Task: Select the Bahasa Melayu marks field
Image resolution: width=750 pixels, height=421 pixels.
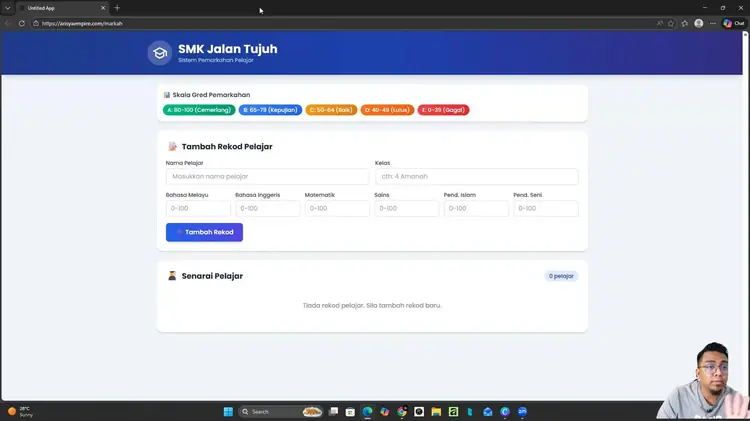Action: click(198, 209)
